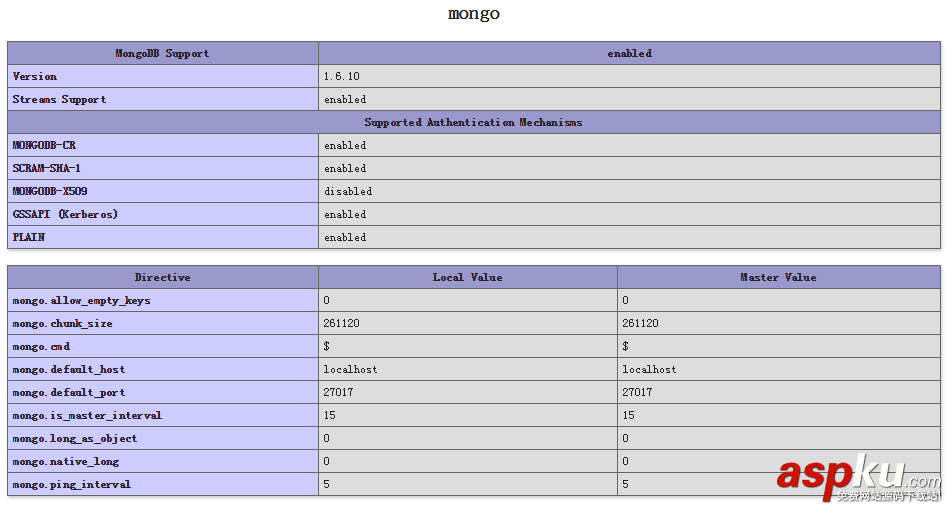Click 'enabled' value for SCRAM-SHA-1

(345, 168)
